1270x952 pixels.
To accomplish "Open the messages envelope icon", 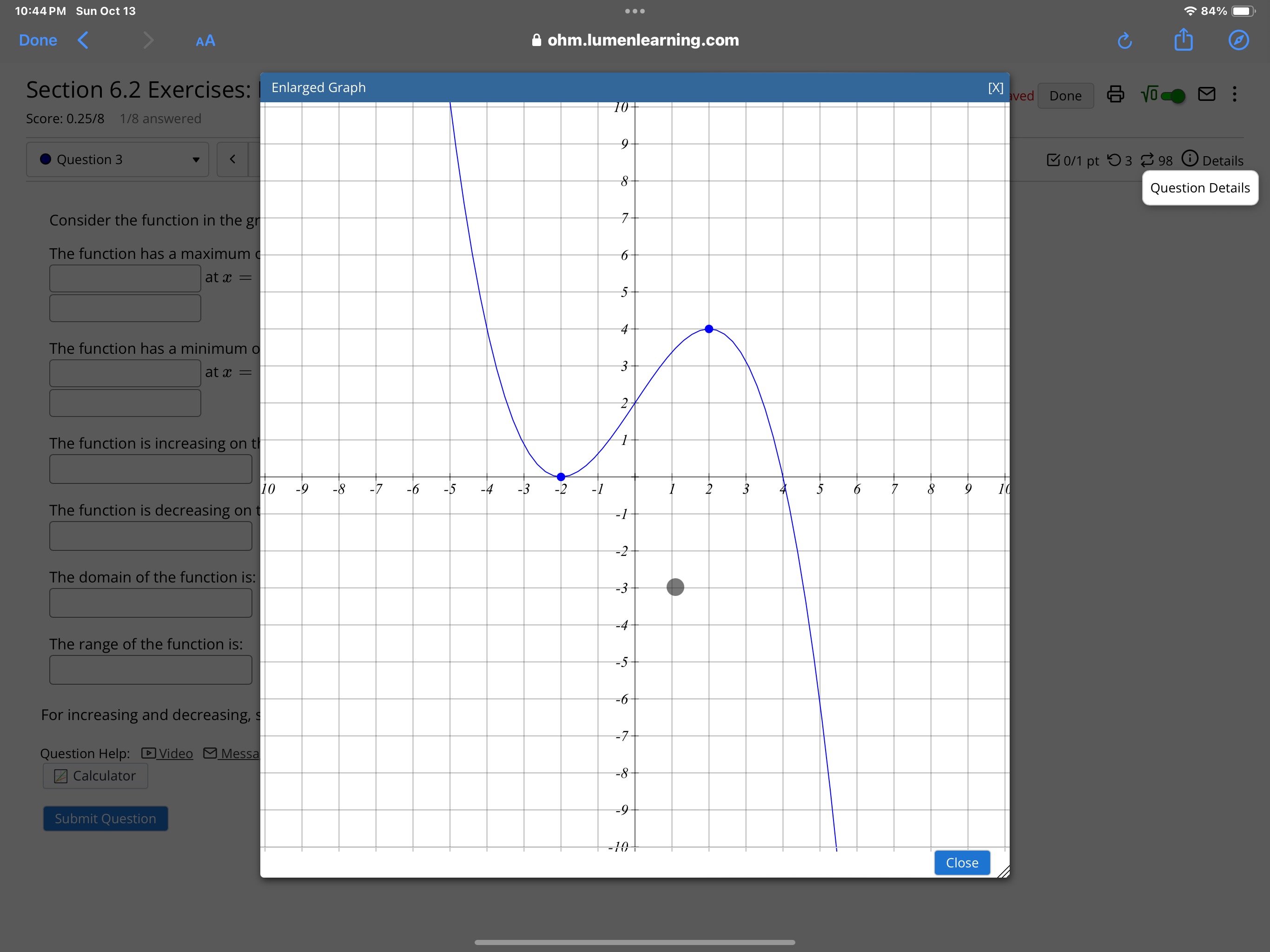I will pos(1206,94).
